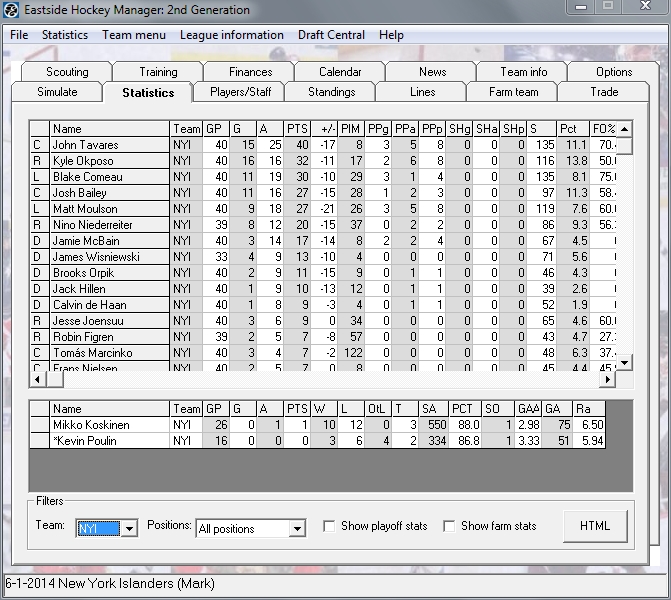Select the Standings tab
The width and height of the screenshot is (671, 600).
[x=332, y=92]
